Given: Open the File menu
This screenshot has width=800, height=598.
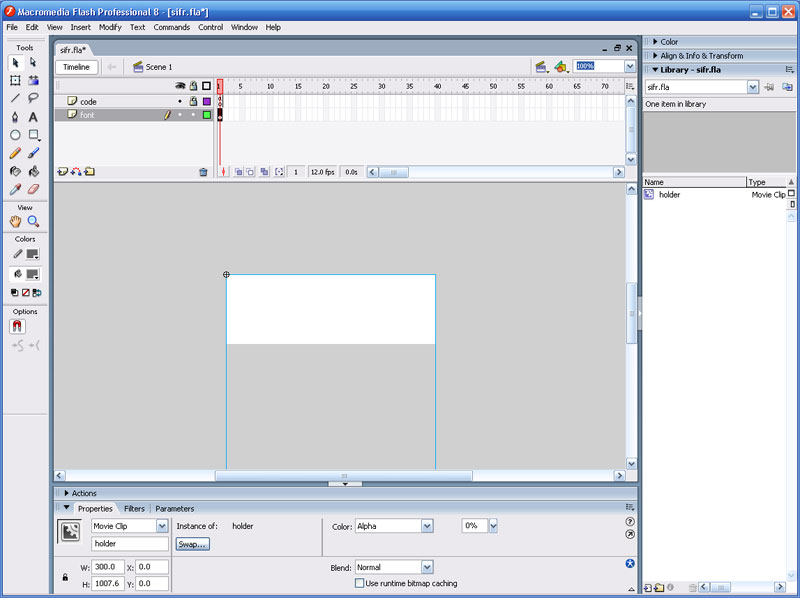Looking at the screenshot, I should [12, 27].
